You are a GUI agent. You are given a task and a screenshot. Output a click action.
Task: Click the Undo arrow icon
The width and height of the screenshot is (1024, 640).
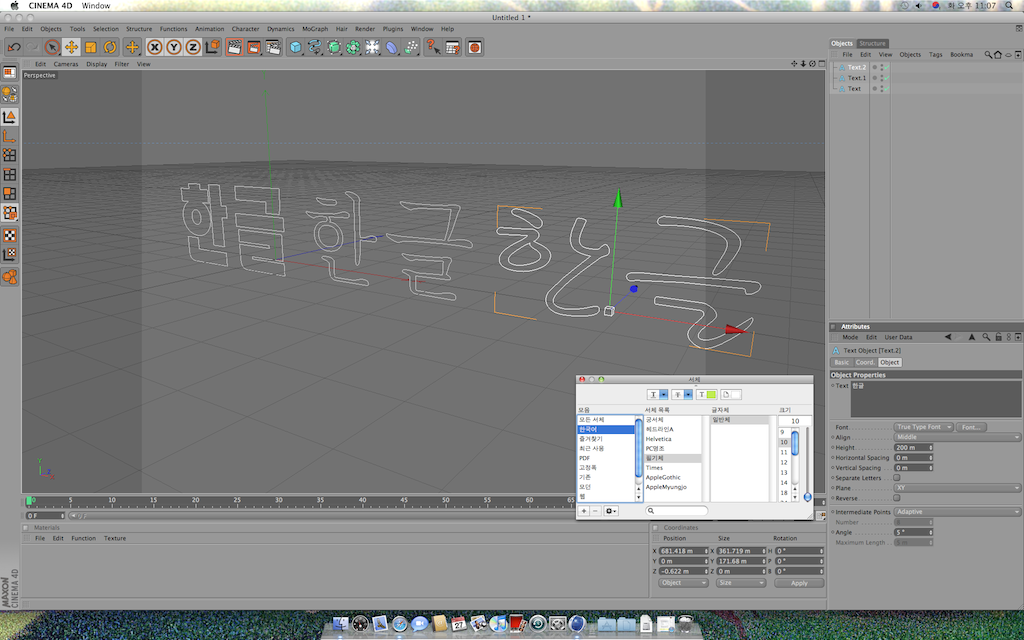point(13,47)
